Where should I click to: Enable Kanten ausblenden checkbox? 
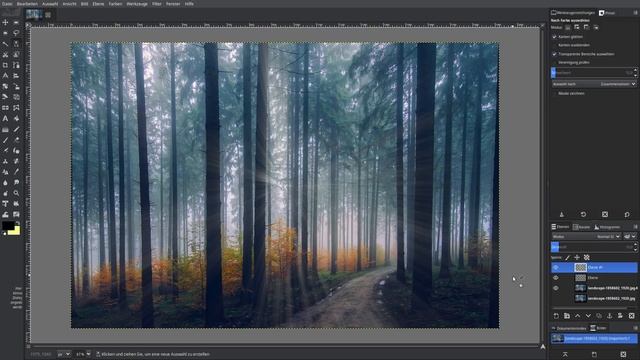[x=554, y=45]
